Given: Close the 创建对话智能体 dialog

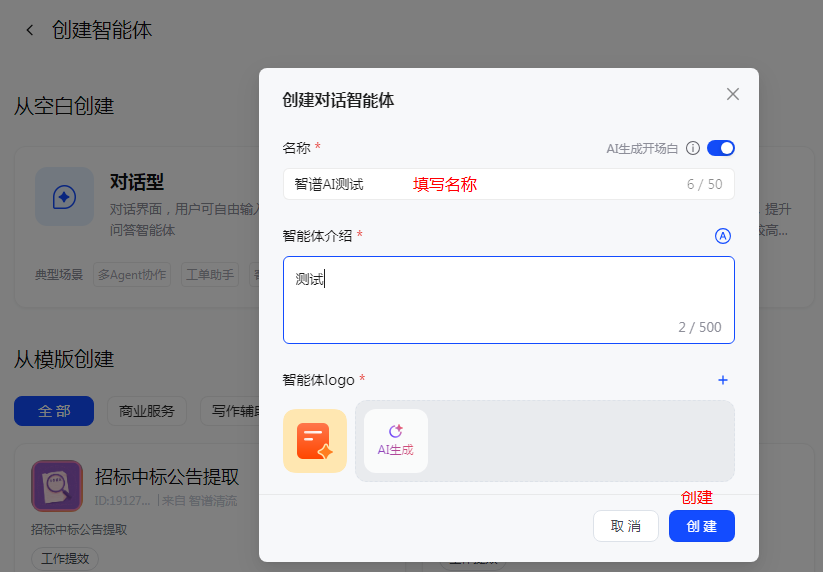Looking at the screenshot, I should pyautogui.click(x=732, y=94).
